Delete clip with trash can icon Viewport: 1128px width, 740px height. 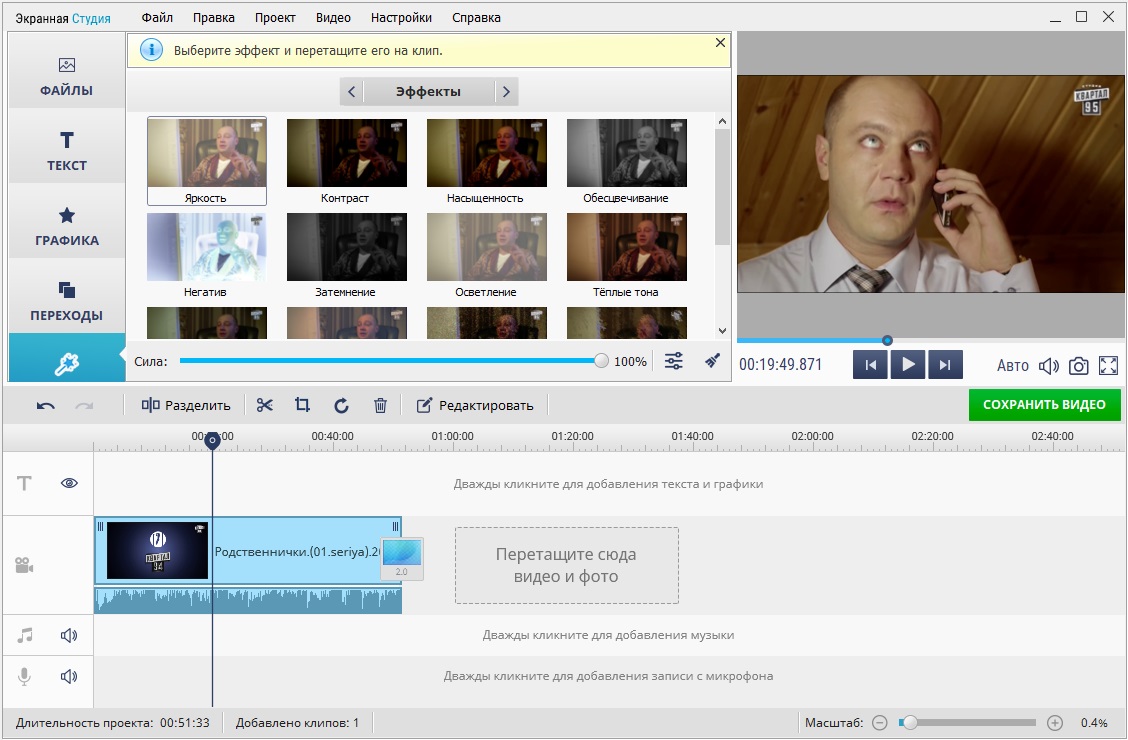click(x=380, y=405)
